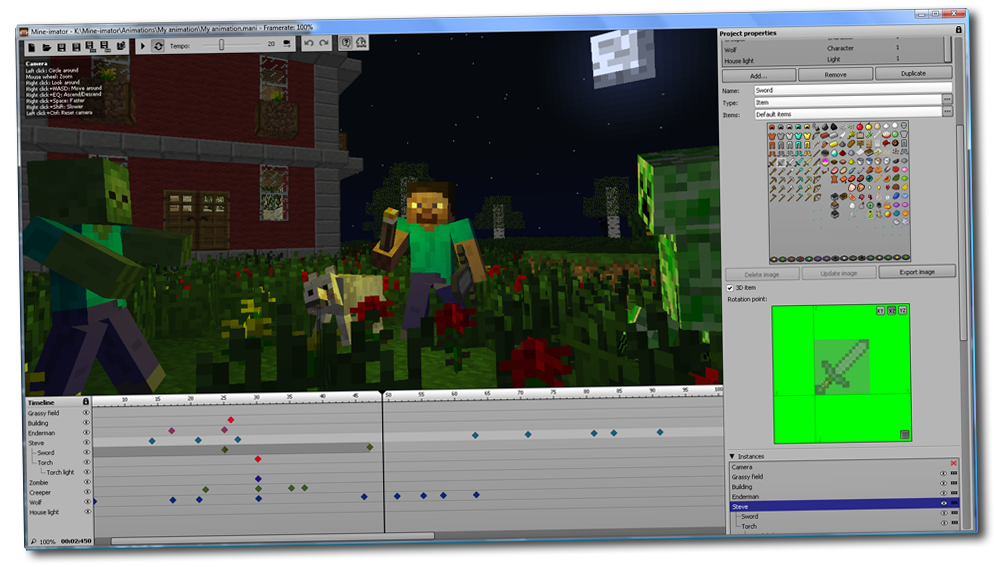Toggle Wolf visibility eye in timeline
The image size is (996, 567).
86,502
